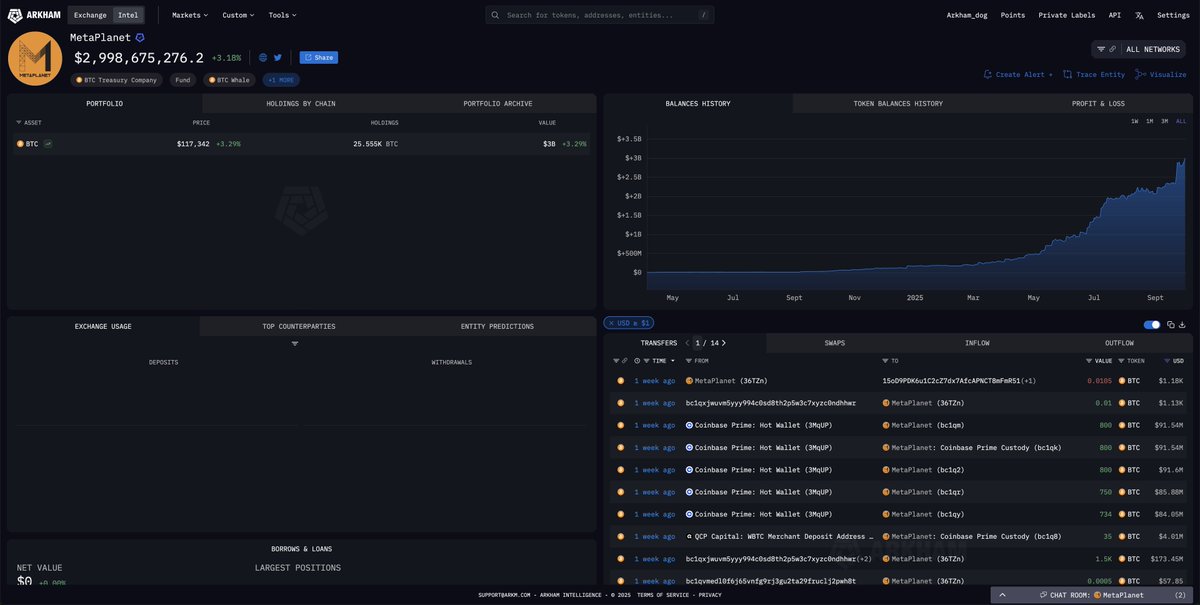1200x605 pixels.
Task: Open the Outflow tab
Action: [x=1119, y=343]
